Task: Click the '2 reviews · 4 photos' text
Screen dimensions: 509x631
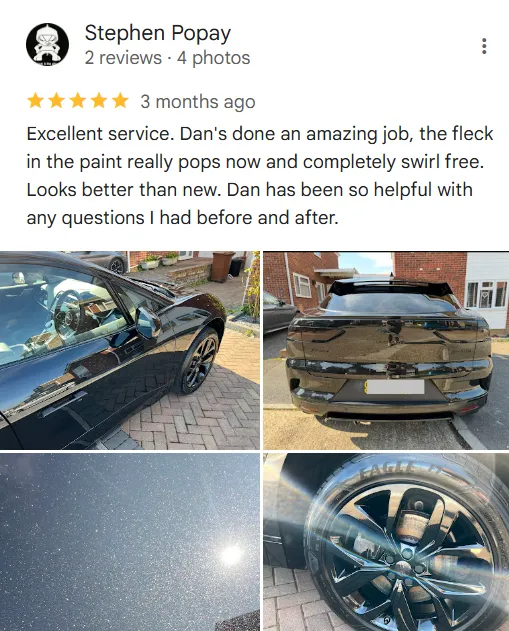Action: click(167, 58)
